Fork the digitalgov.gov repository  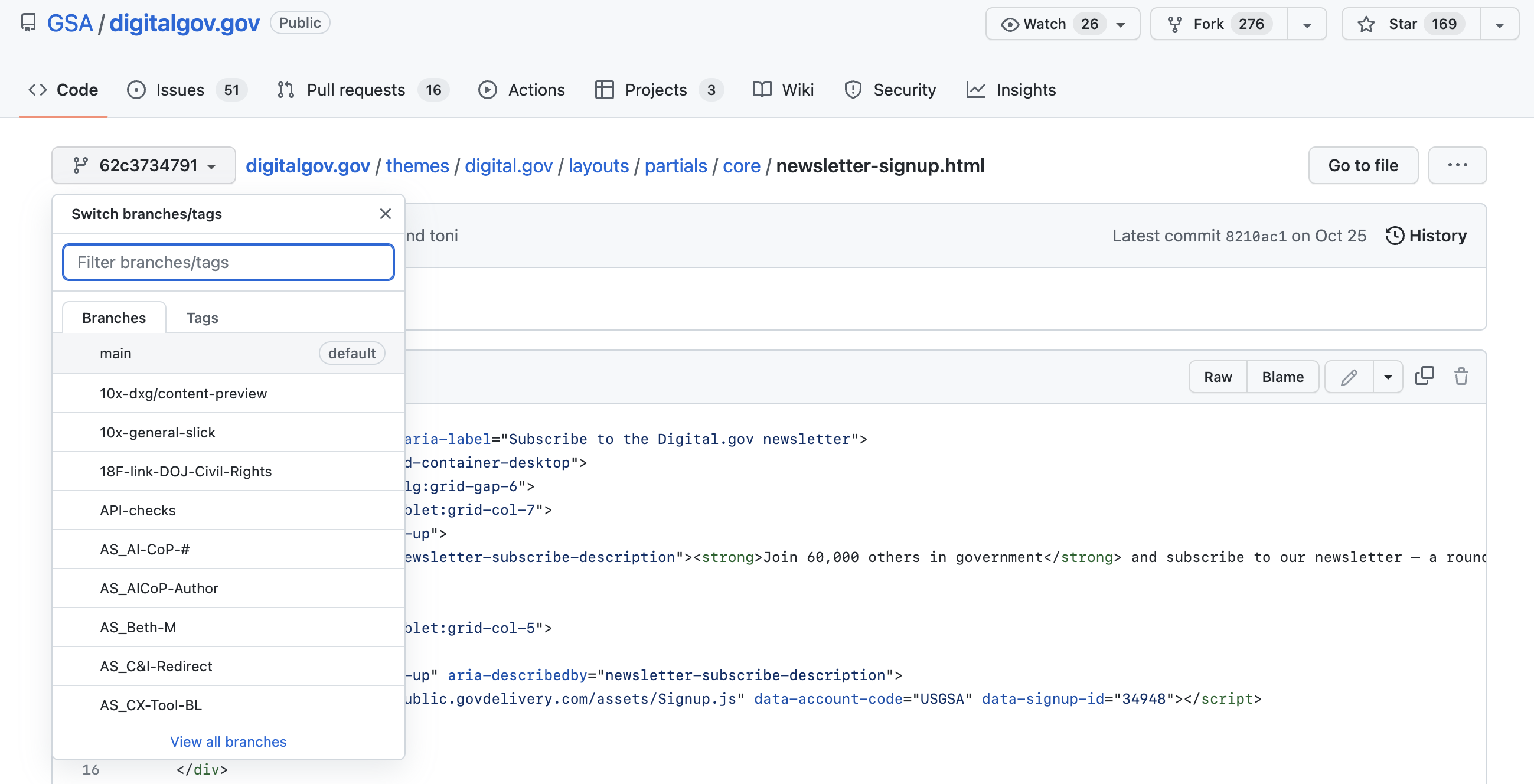coord(1219,24)
